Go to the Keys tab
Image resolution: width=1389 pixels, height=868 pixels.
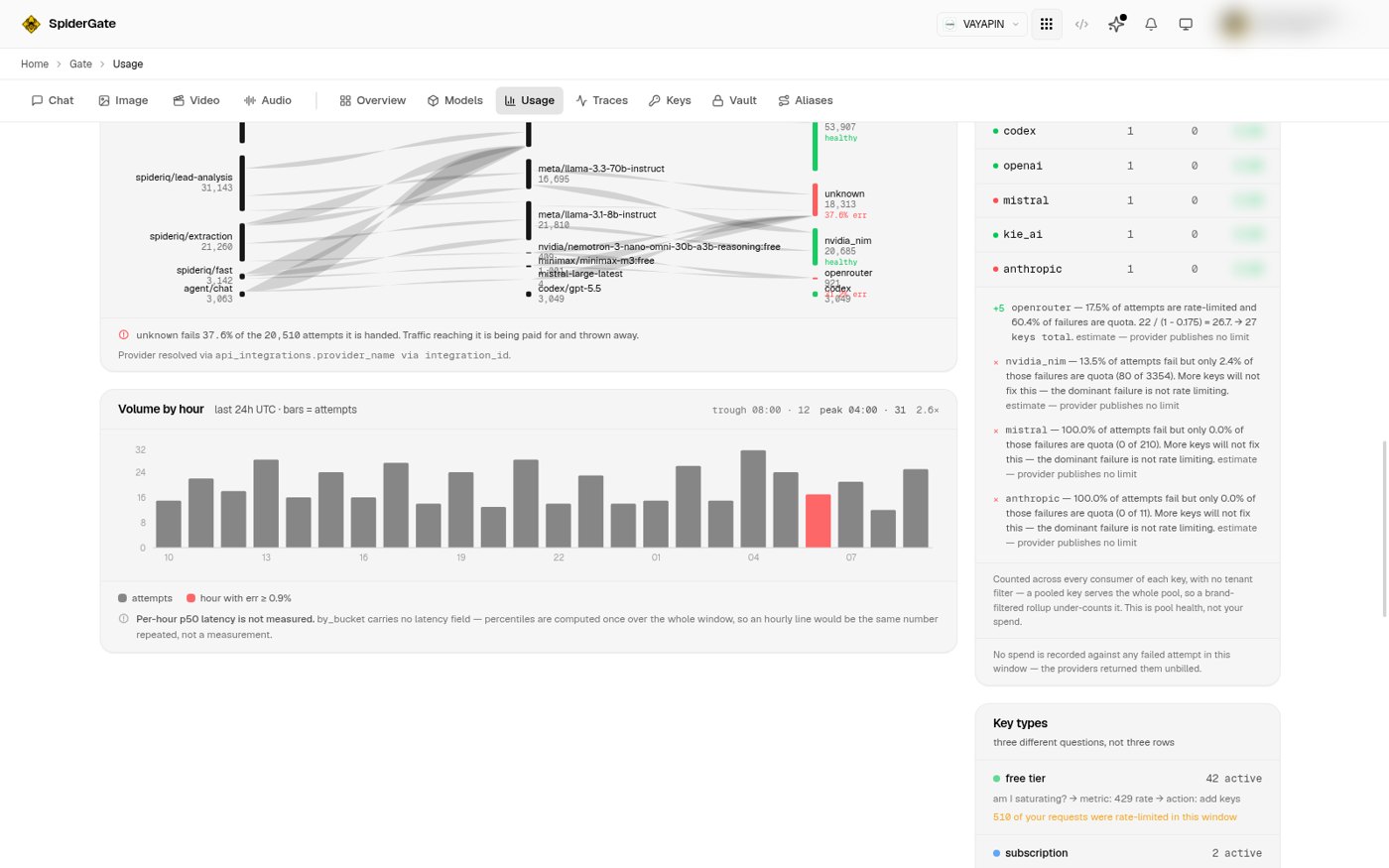tap(670, 100)
